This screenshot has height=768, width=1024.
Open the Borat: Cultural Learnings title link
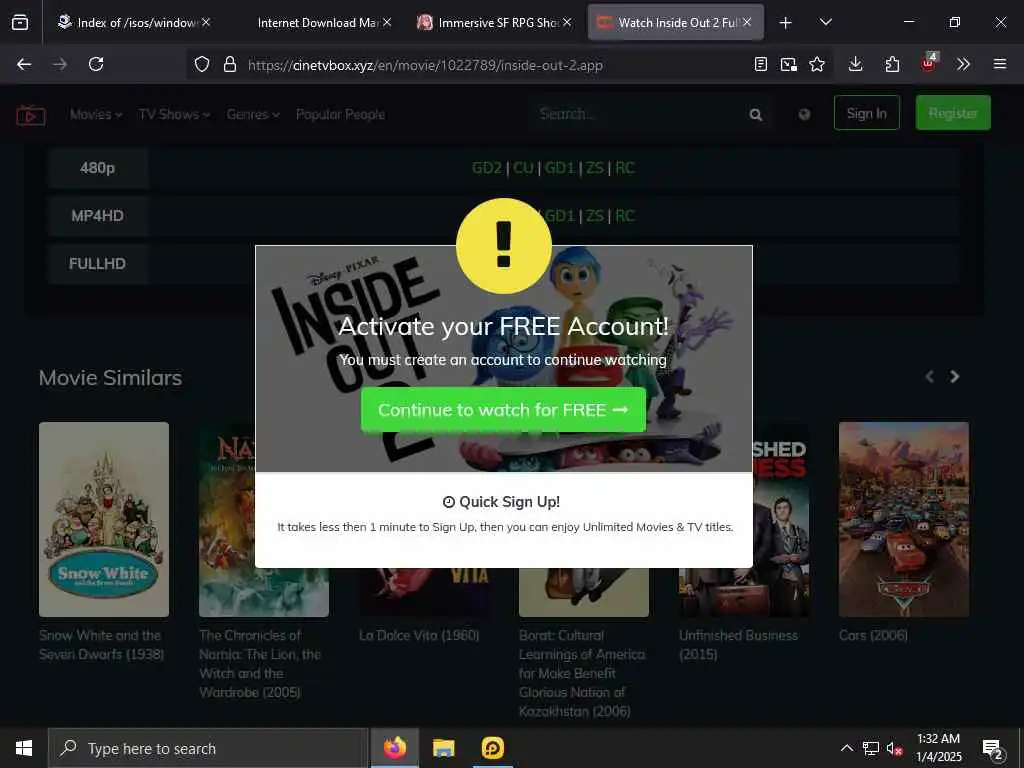point(582,673)
